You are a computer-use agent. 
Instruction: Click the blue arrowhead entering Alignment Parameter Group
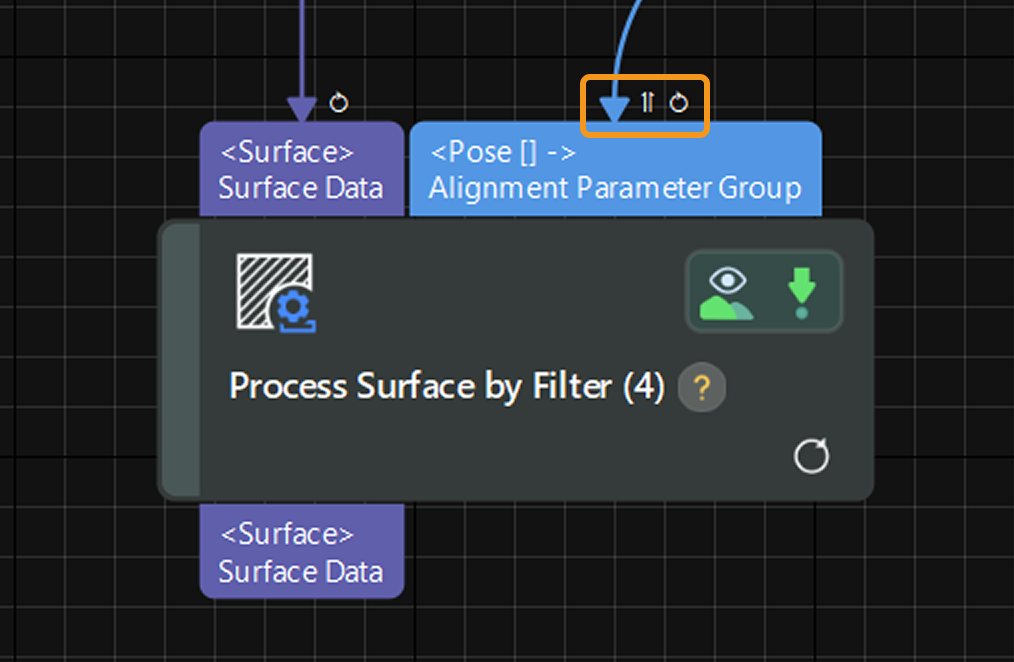[x=613, y=108]
